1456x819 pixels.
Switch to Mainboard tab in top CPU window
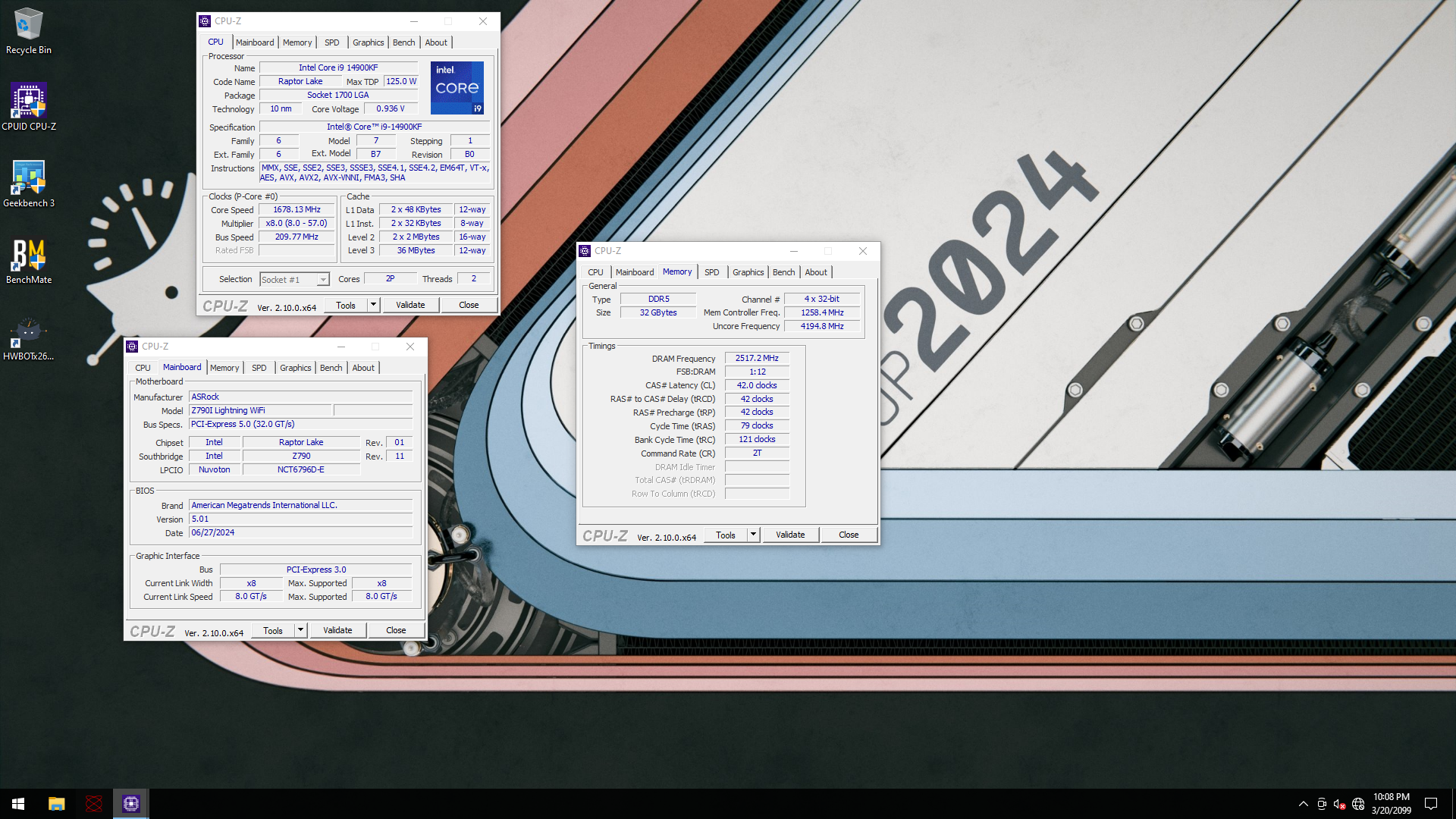click(x=255, y=42)
